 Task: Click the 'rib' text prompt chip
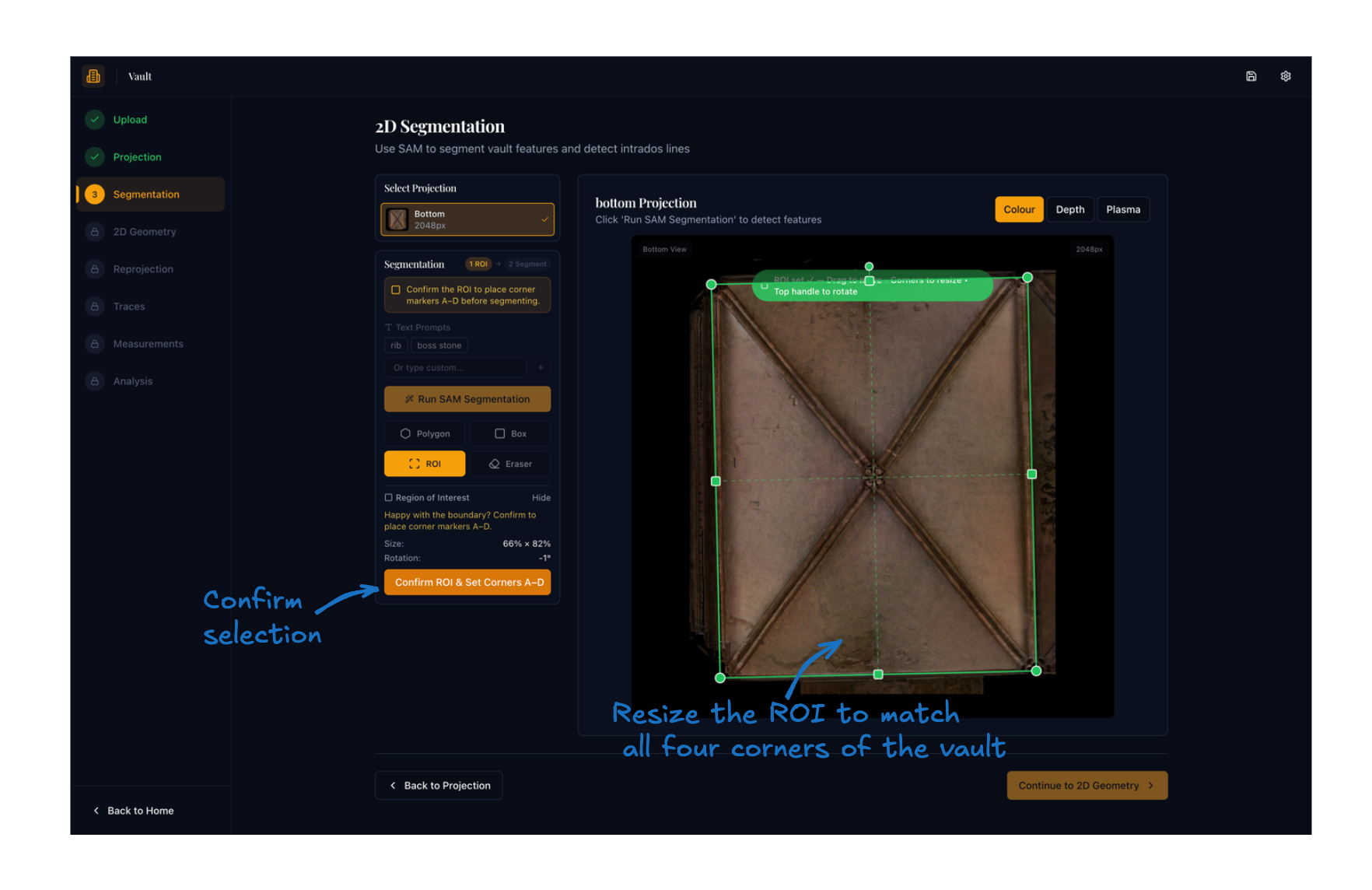[x=396, y=345]
